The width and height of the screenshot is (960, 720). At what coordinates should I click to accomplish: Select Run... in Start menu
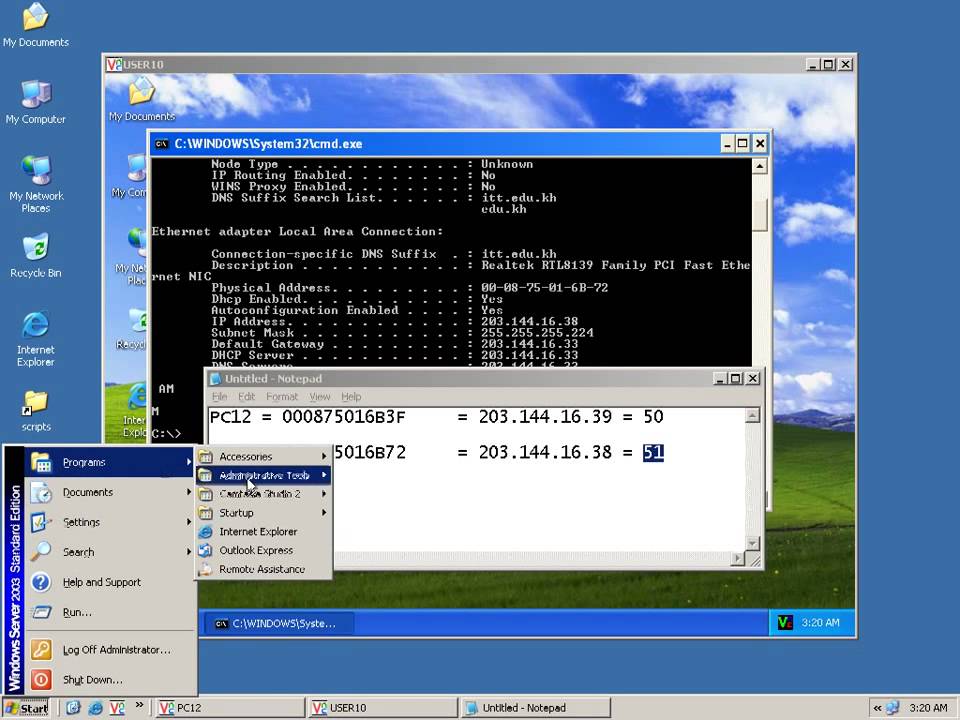point(110,612)
